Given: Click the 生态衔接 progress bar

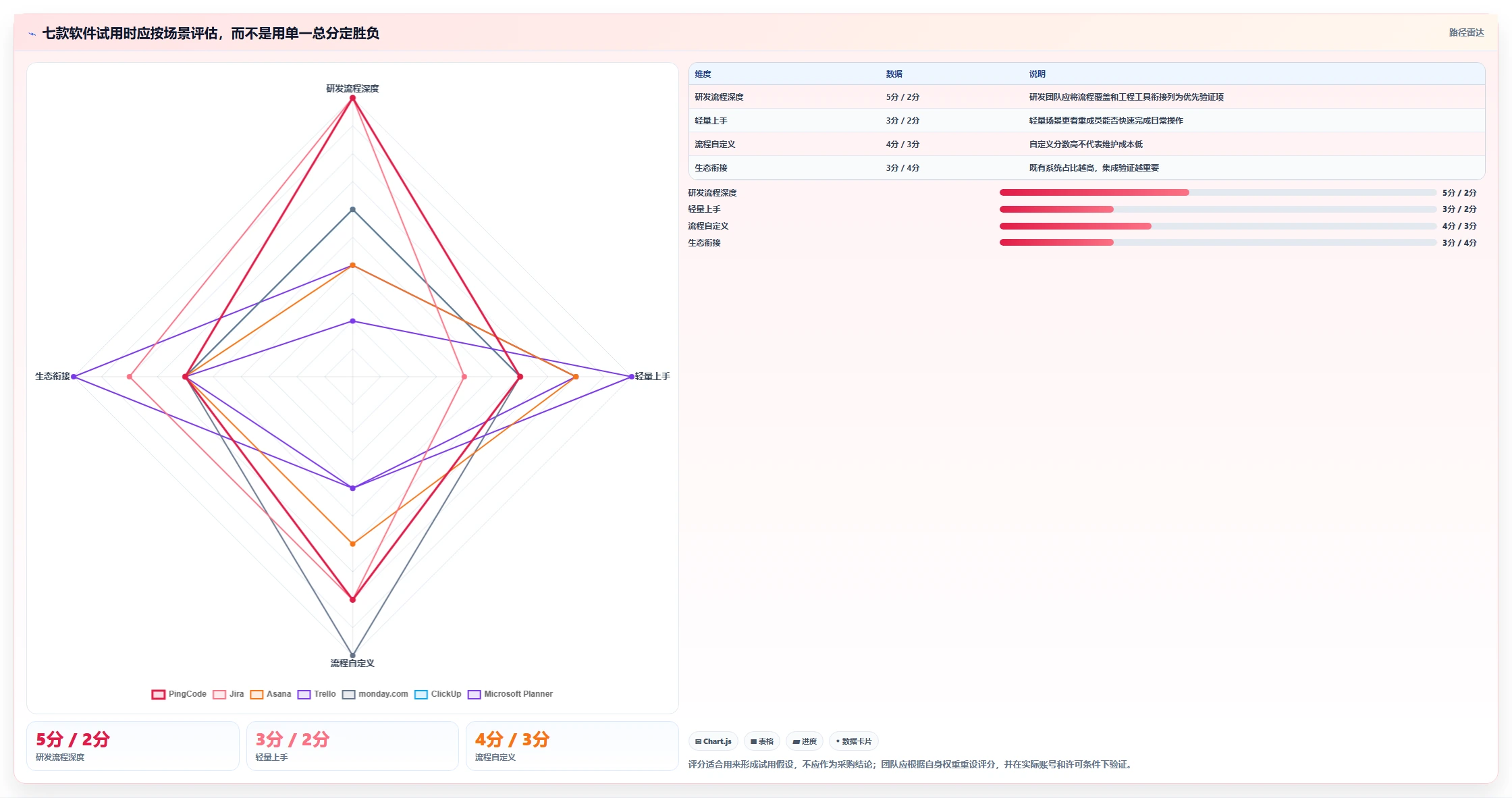Looking at the screenshot, I should (x=1218, y=243).
